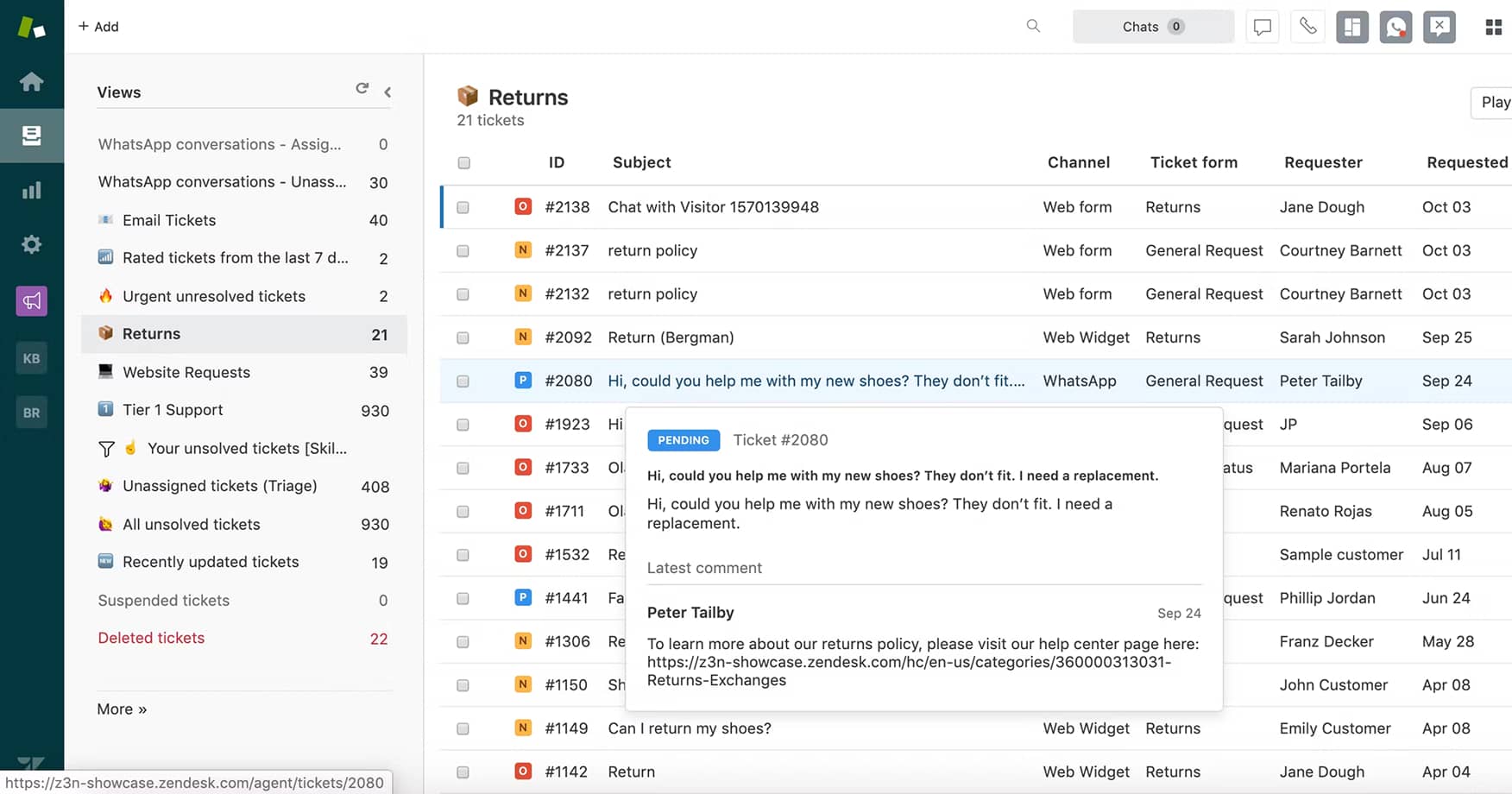Image resolution: width=1512 pixels, height=794 pixels.
Task: Check the box for ticket #2080
Action: tap(463, 381)
